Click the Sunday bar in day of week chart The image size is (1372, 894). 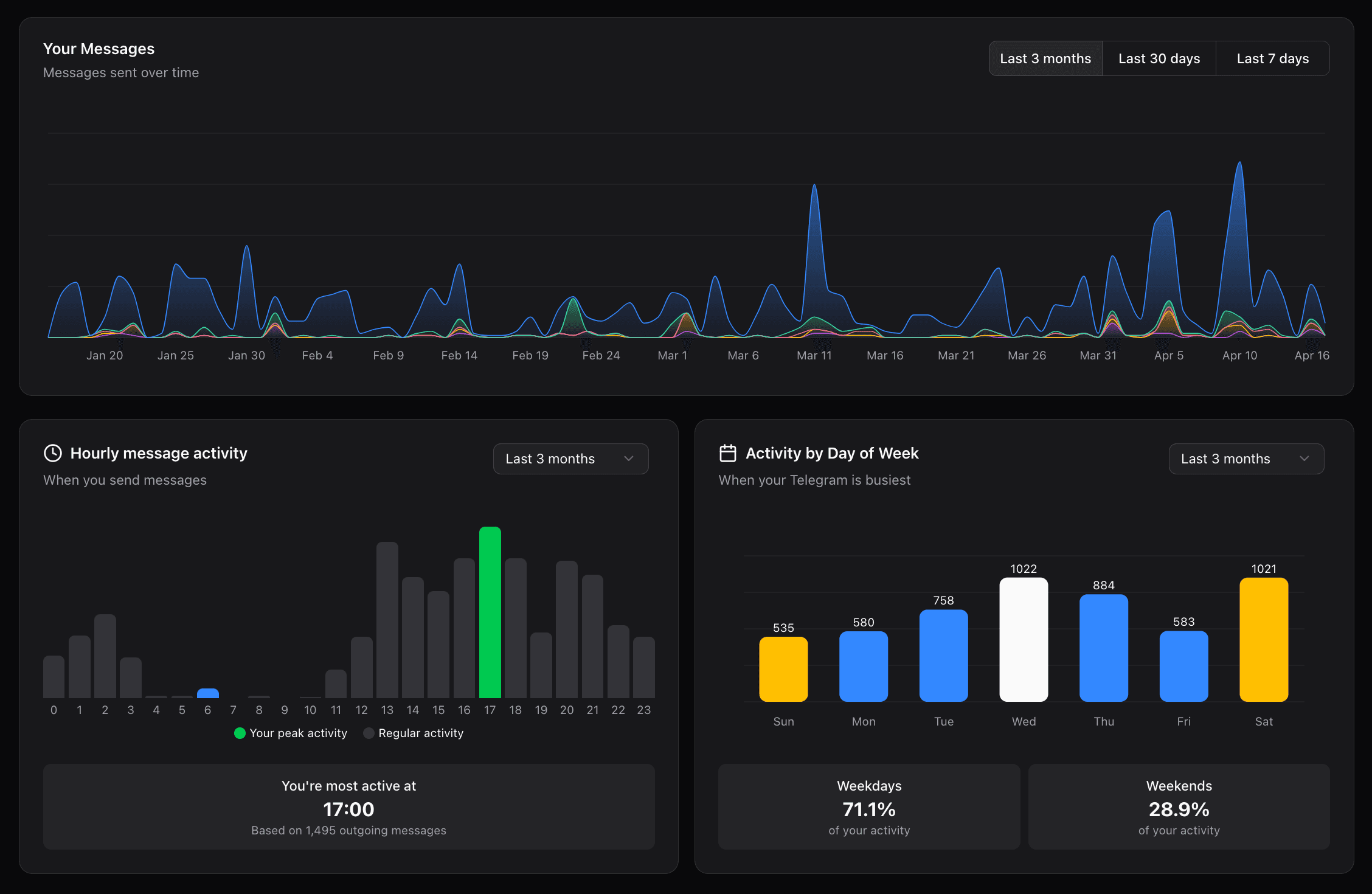tap(783, 669)
